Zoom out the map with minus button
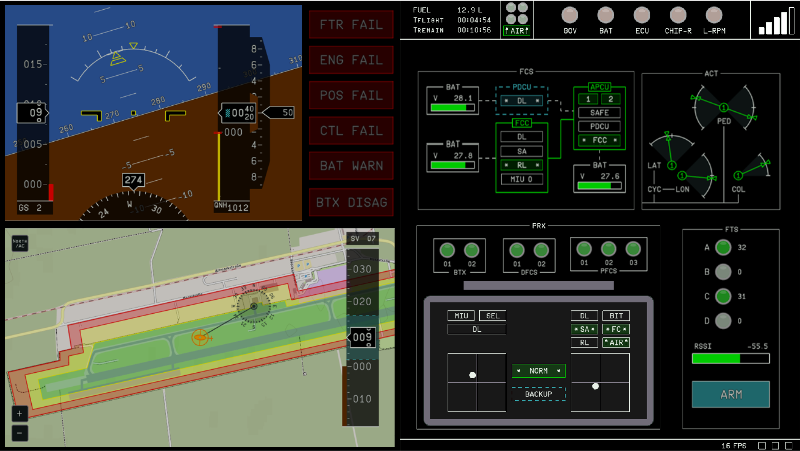 point(19,432)
